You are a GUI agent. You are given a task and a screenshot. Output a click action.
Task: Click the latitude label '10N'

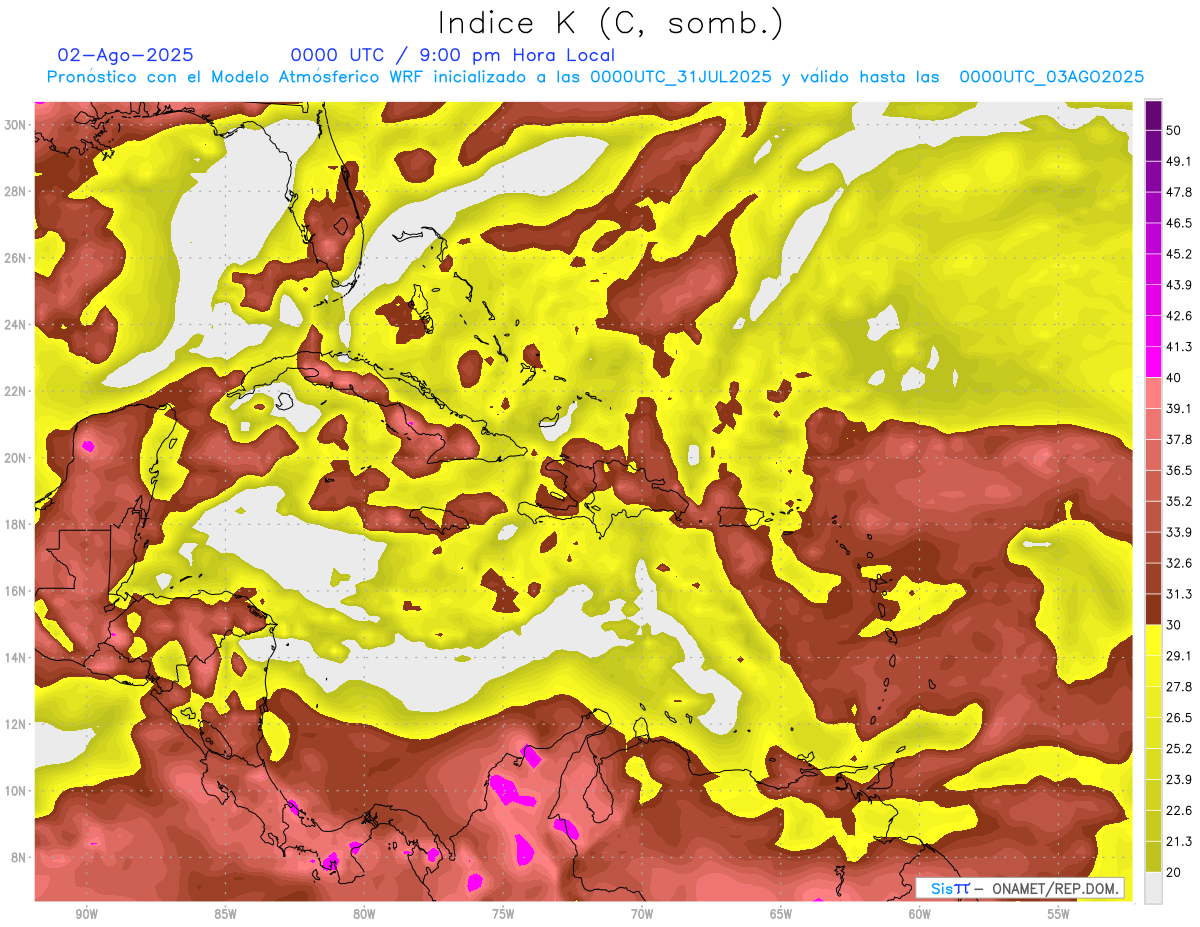[16, 790]
